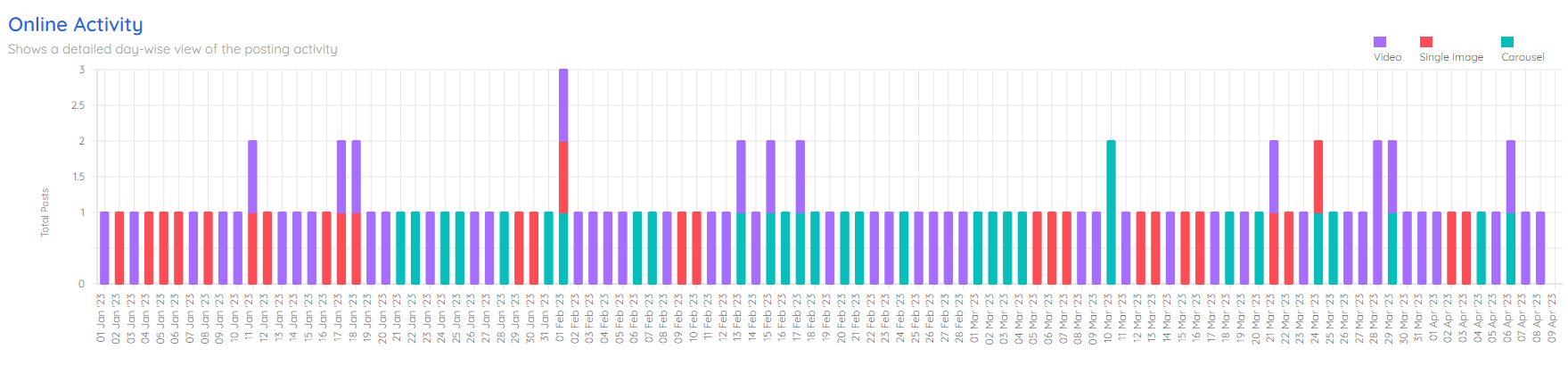
Task: Select the red top segment of the 24 Mar bar
Action: (x=1318, y=177)
